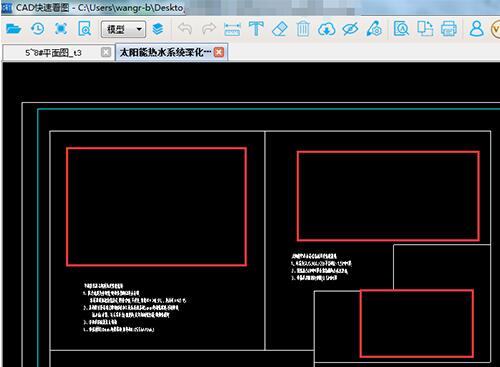Select the text T tool
This screenshot has width=500, height=367.
pos(256,29)
